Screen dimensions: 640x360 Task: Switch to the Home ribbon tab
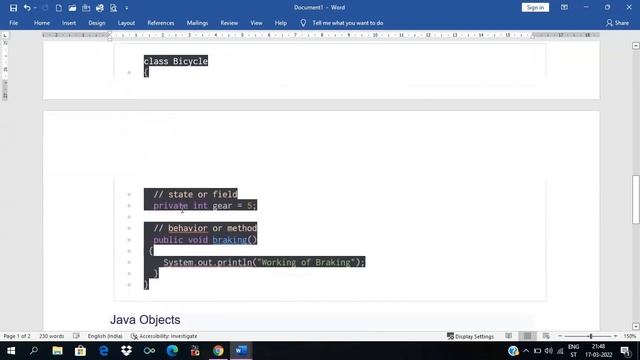click(x=42, y=23)
